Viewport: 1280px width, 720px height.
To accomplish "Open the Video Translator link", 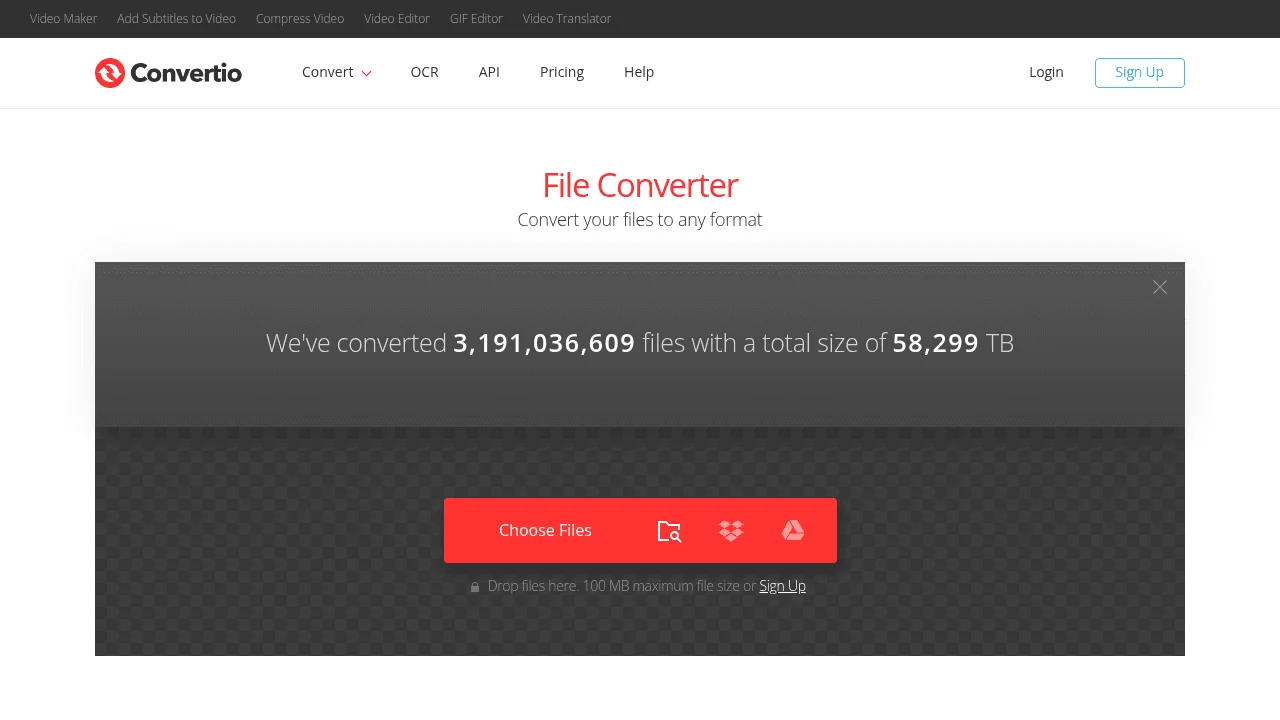I will click(x=567, y=19).
